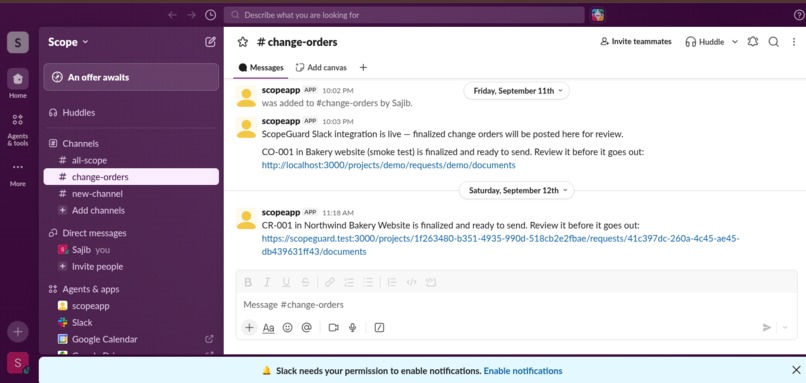Toggle ordered list formatting
The width and height of the screenshot is (806, 383).
tap(349, 282)
